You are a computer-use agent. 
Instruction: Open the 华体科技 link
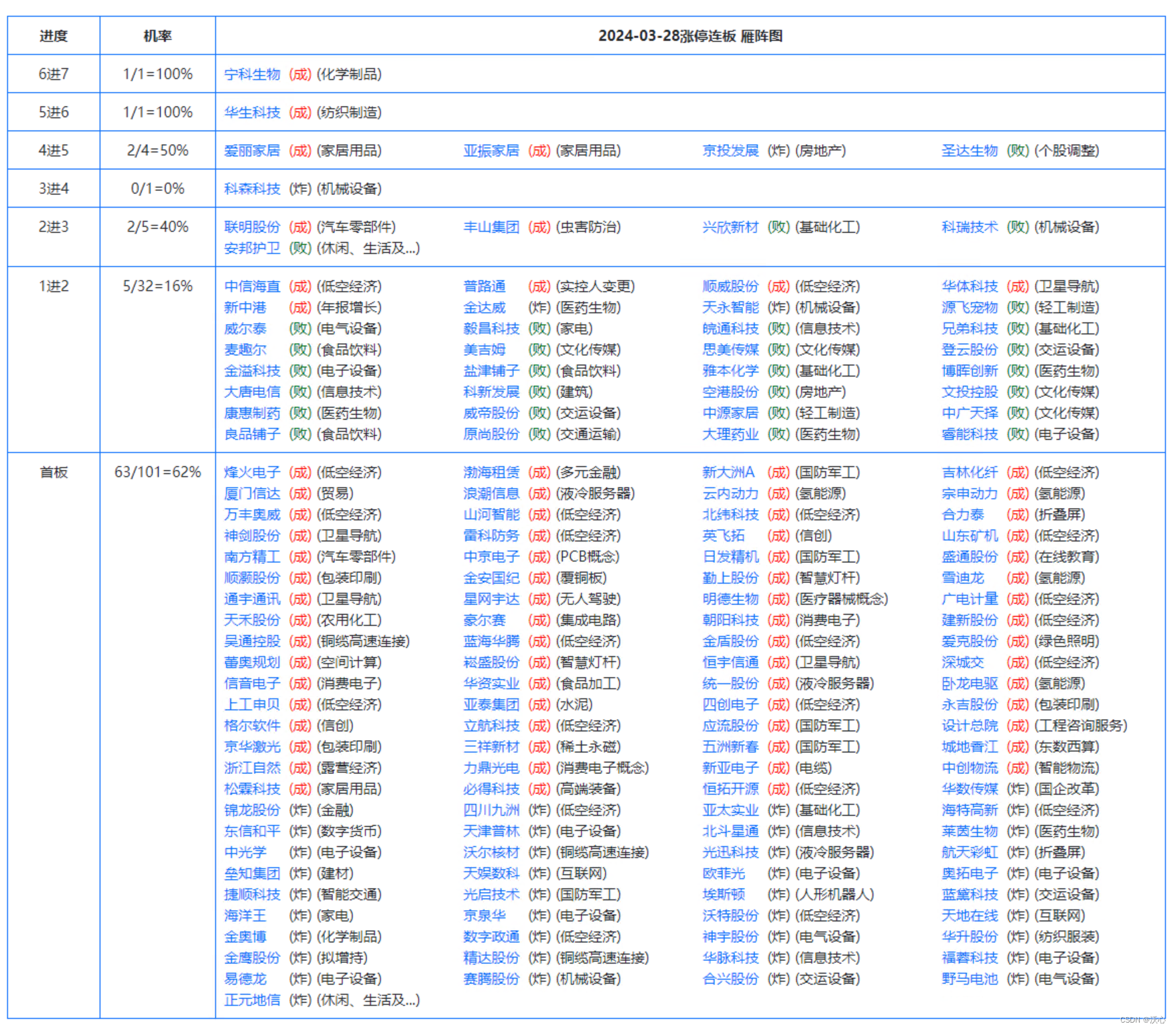click(970, 287)
